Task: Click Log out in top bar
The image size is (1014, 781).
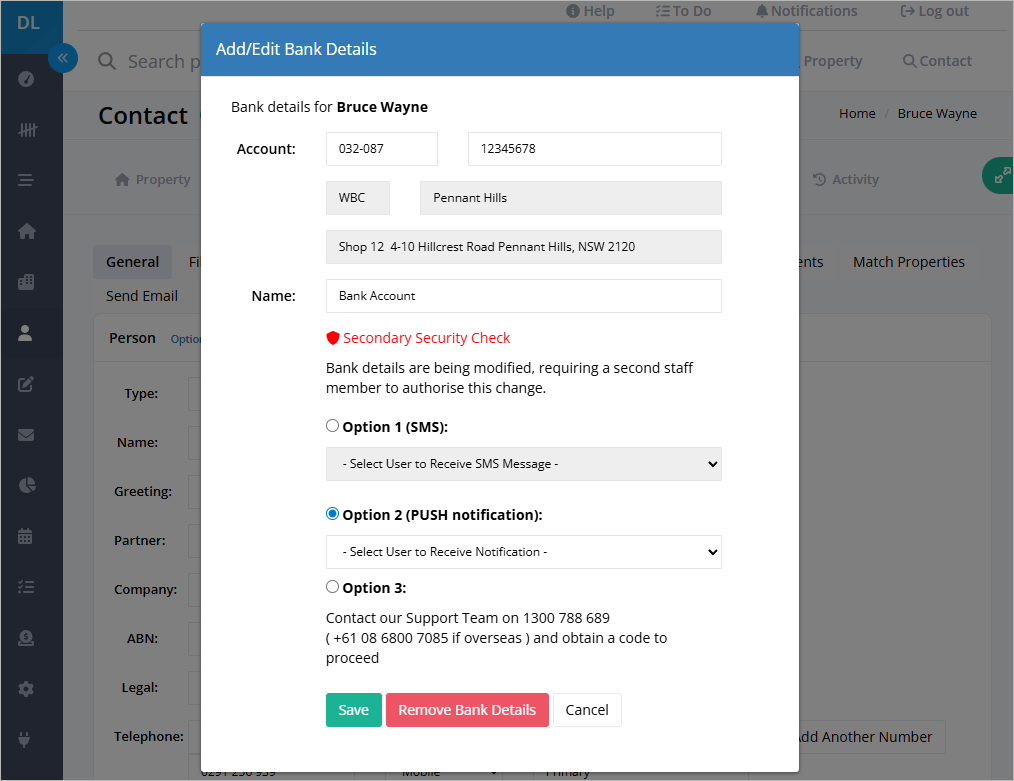Action: (x=934, y=11)
